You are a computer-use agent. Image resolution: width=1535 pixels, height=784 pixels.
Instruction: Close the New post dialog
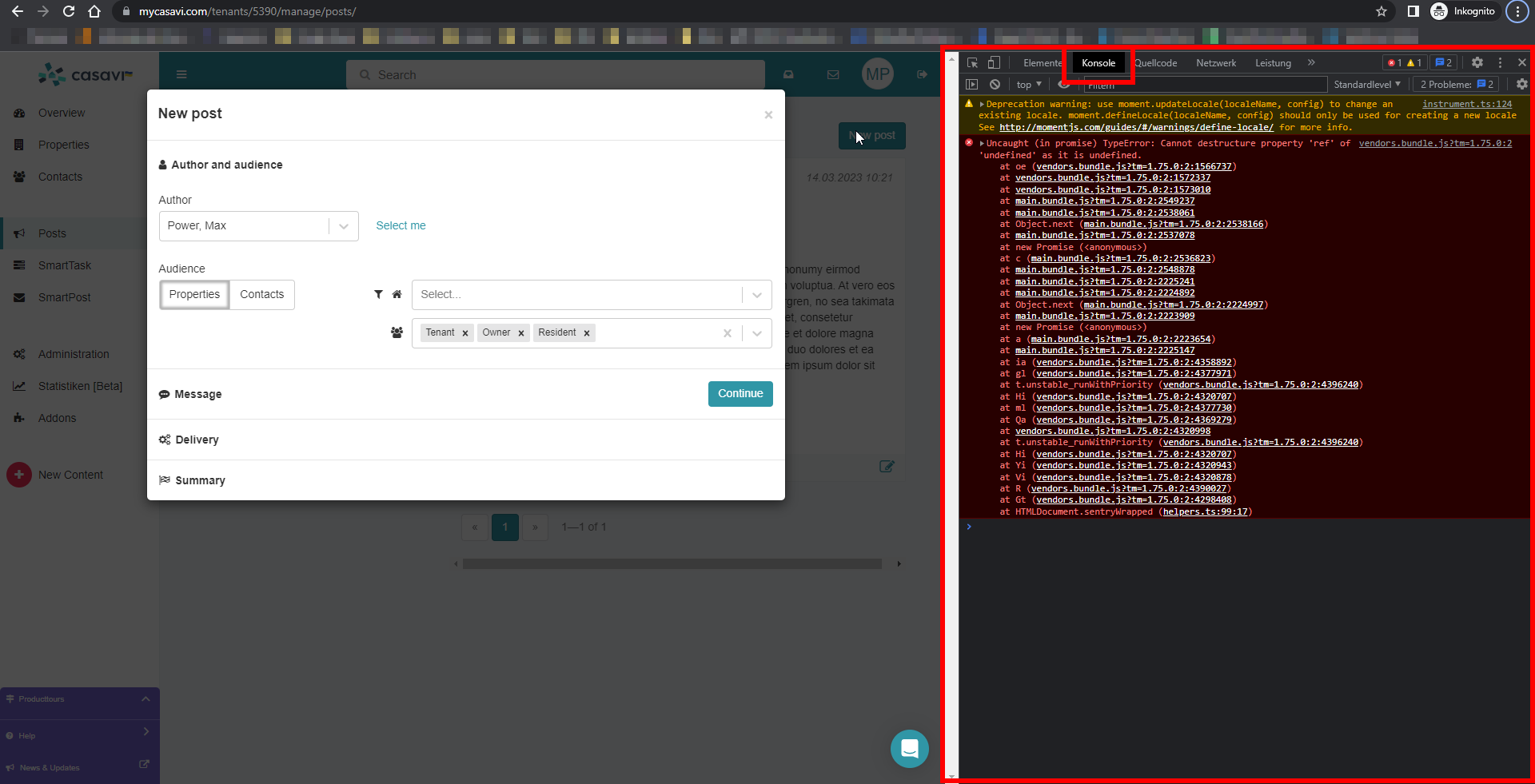[768, 115]
